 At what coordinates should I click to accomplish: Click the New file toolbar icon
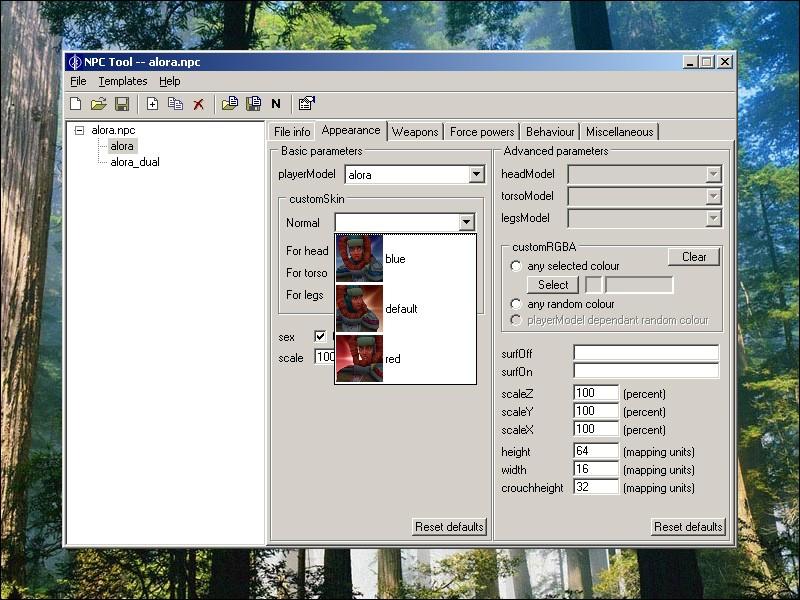(x=76, y=104)
